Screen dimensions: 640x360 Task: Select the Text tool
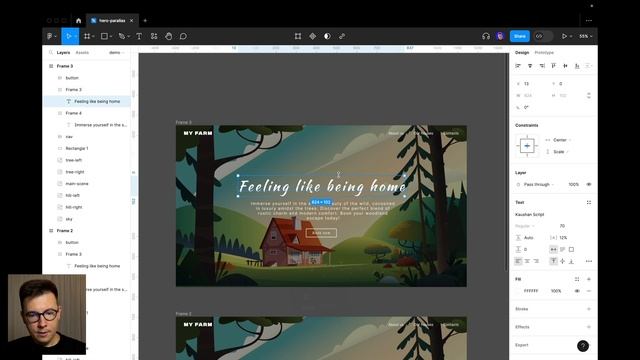(139, 36)
